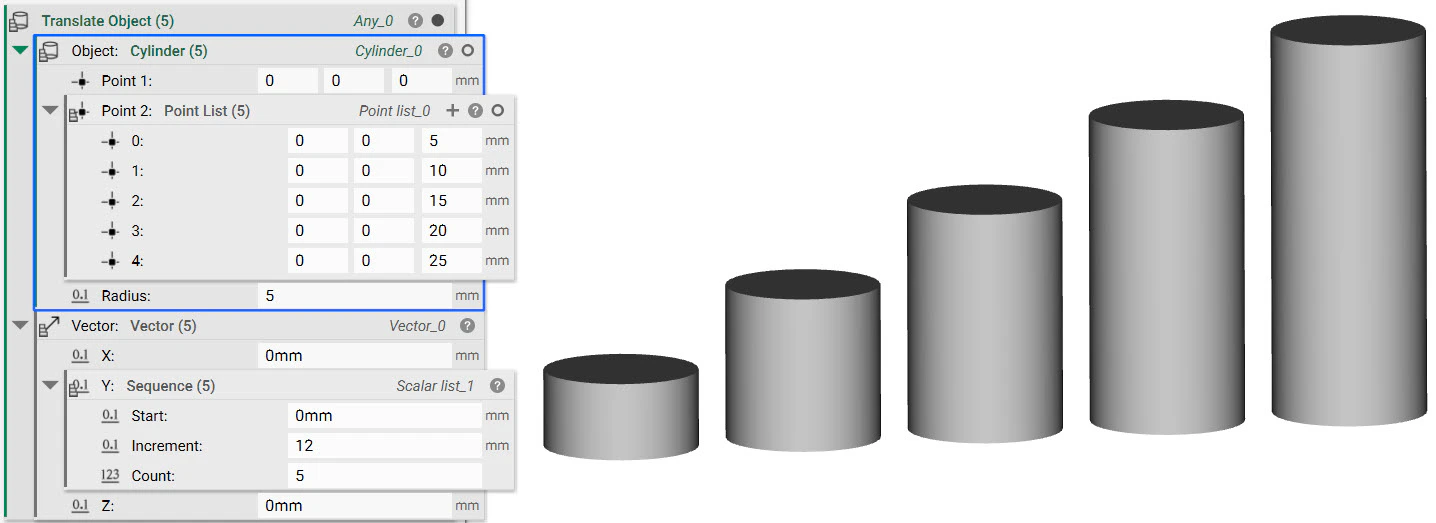
Task: Edit the vector Z value 0mm
Action: (x=355, y=506)
